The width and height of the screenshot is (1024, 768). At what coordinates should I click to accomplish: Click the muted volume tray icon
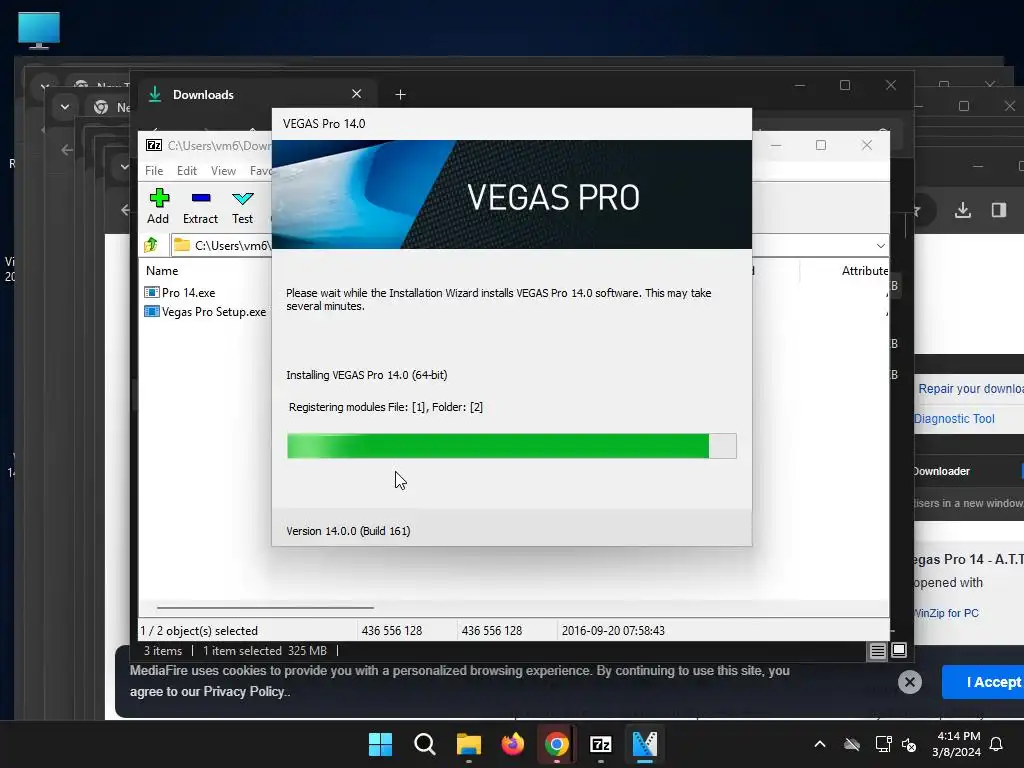[x=908, y=744]
